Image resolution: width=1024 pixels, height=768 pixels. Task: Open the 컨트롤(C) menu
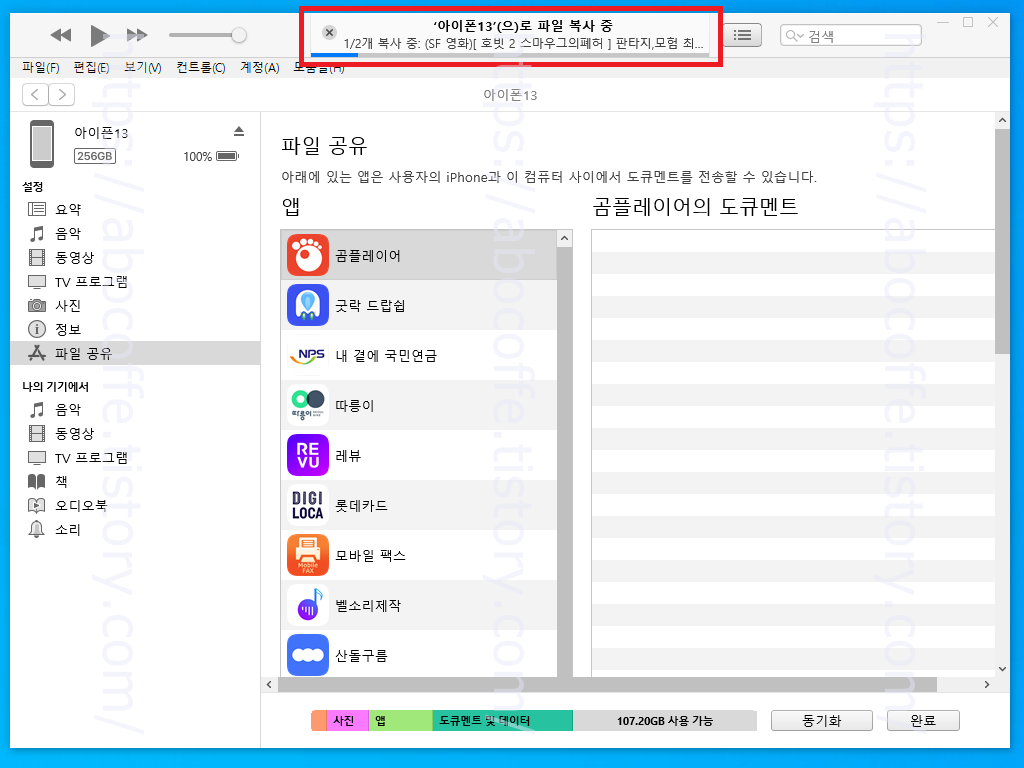click(x=200, y=67)
